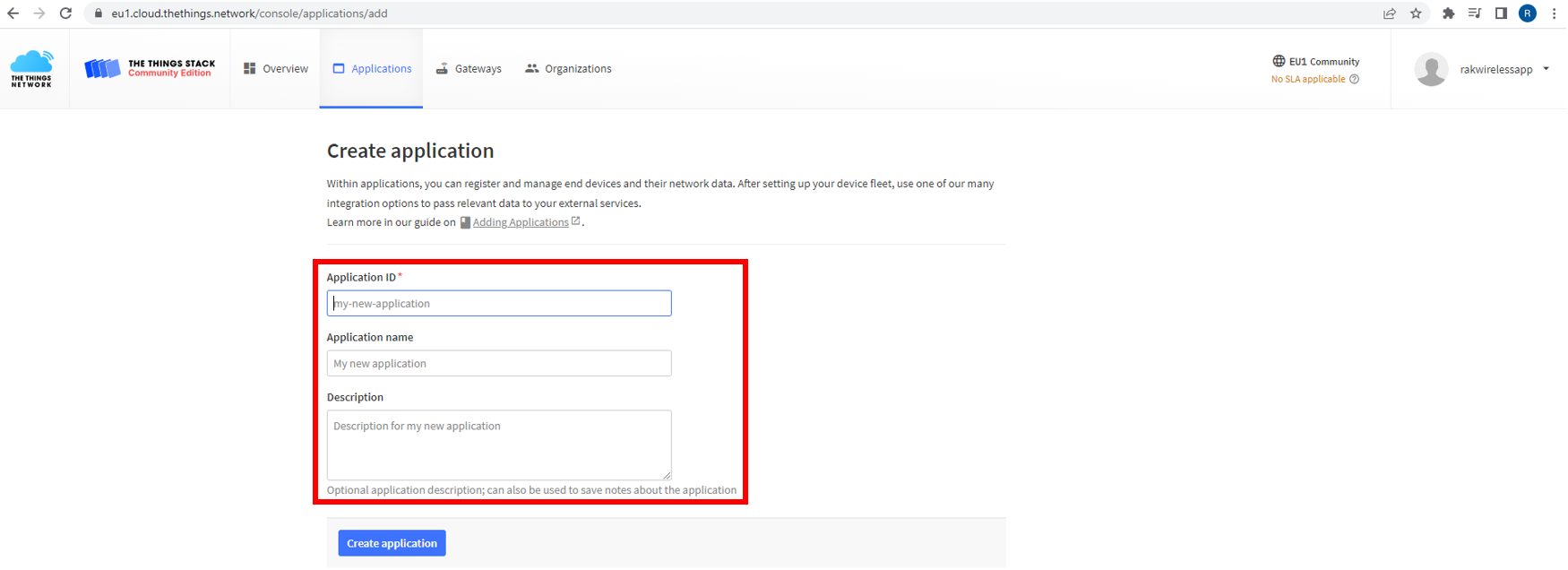This screenshot has height=570, width=1568.
Task: Click the Create application heading
Action: tap(410, 151)
